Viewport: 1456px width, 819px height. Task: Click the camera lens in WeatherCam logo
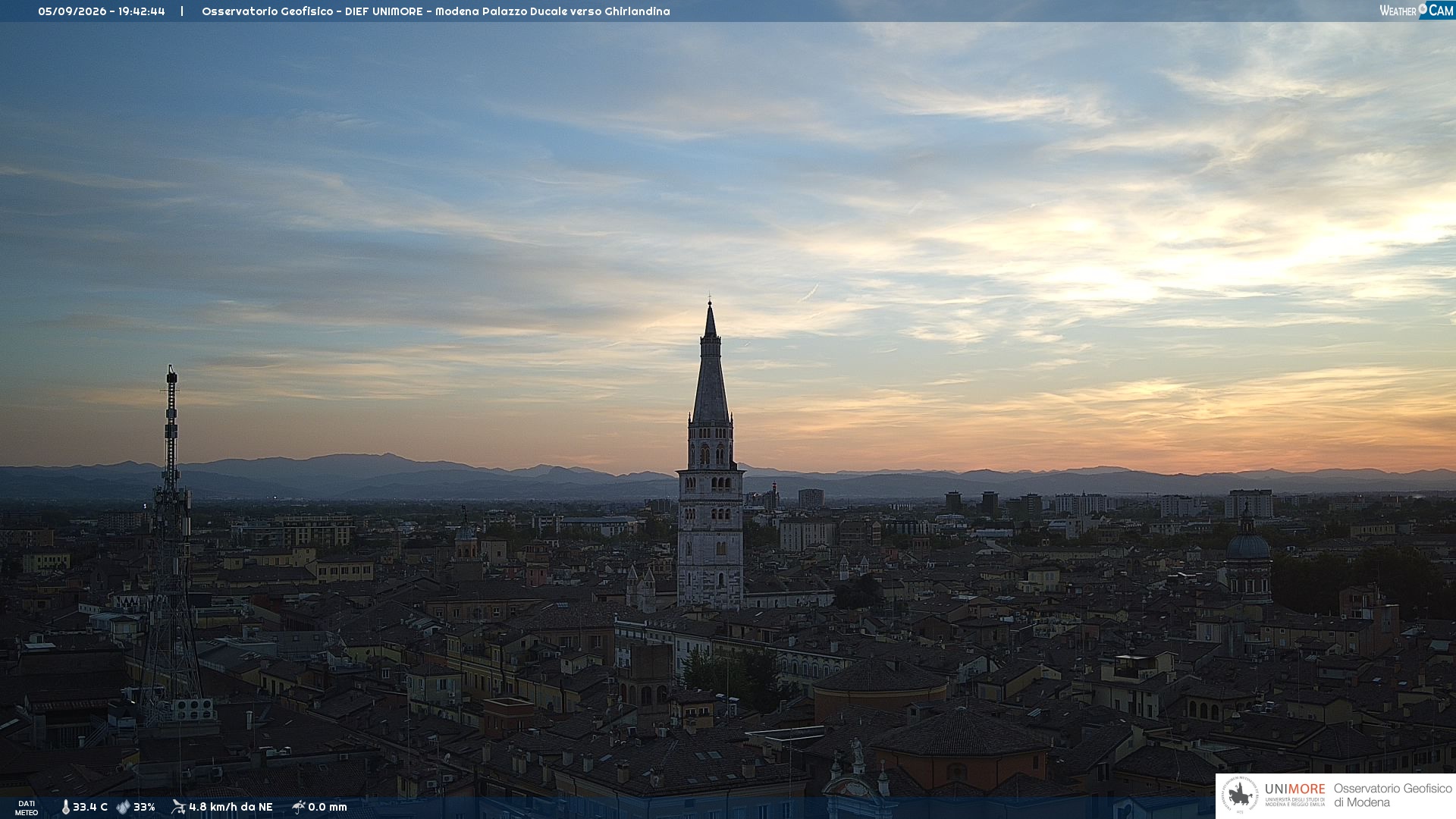(1423, 9)
